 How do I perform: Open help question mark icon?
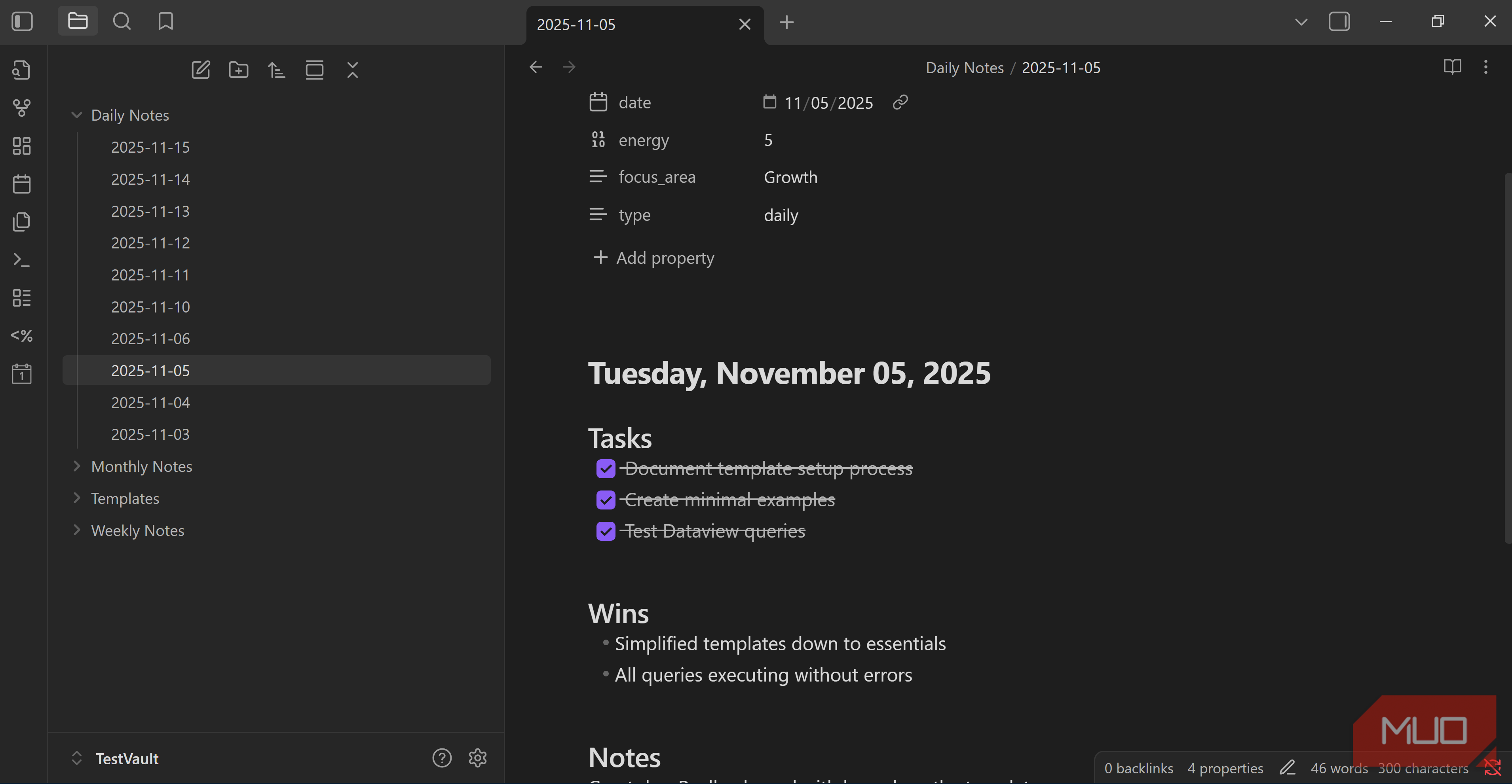point(442,757)
